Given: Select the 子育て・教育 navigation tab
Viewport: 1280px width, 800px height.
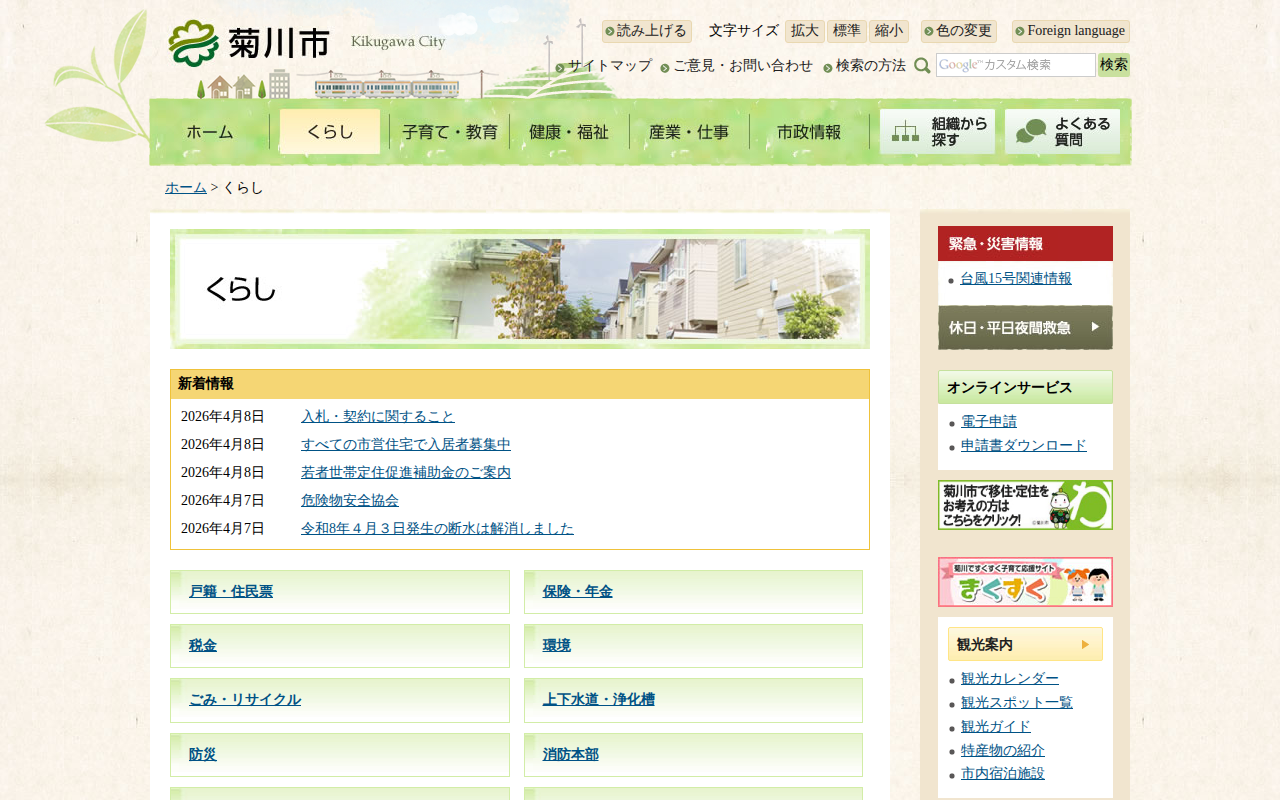Looking at the screenshot, I should 449,132.
